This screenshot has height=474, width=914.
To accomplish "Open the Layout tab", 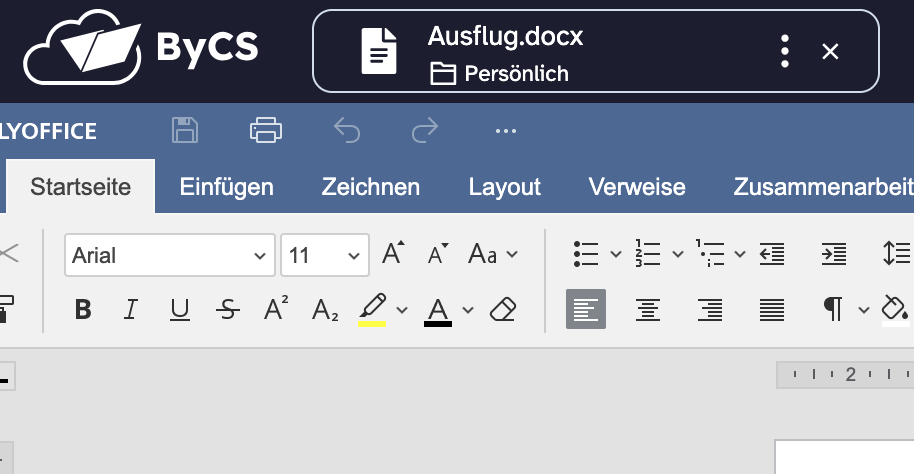I will pyautogui.click(x=505, y=187).
